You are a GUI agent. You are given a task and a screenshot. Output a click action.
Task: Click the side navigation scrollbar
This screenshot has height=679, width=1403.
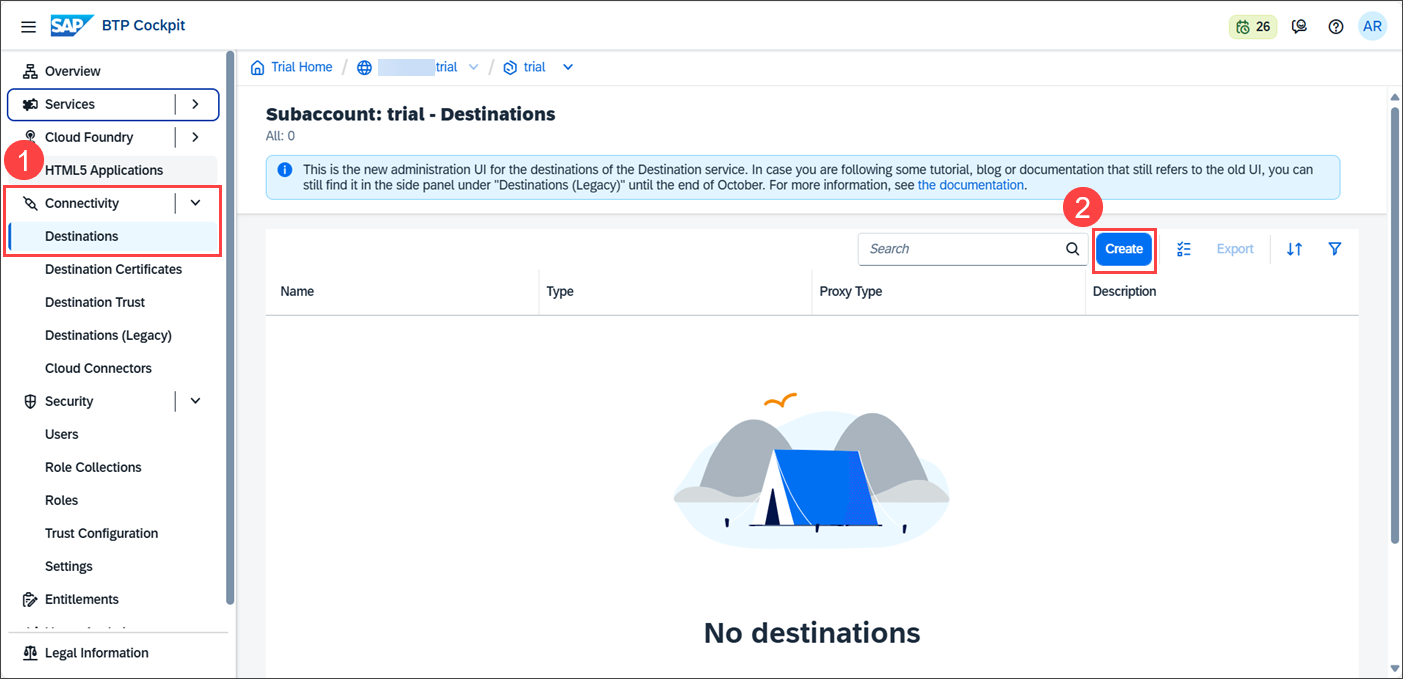[231, 328]
